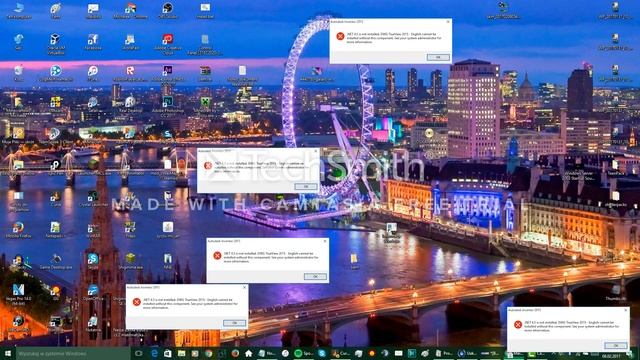640x360 pixels.
Task: Select the Crystal Launcher desktop shortcut
Action: point(93,198)
